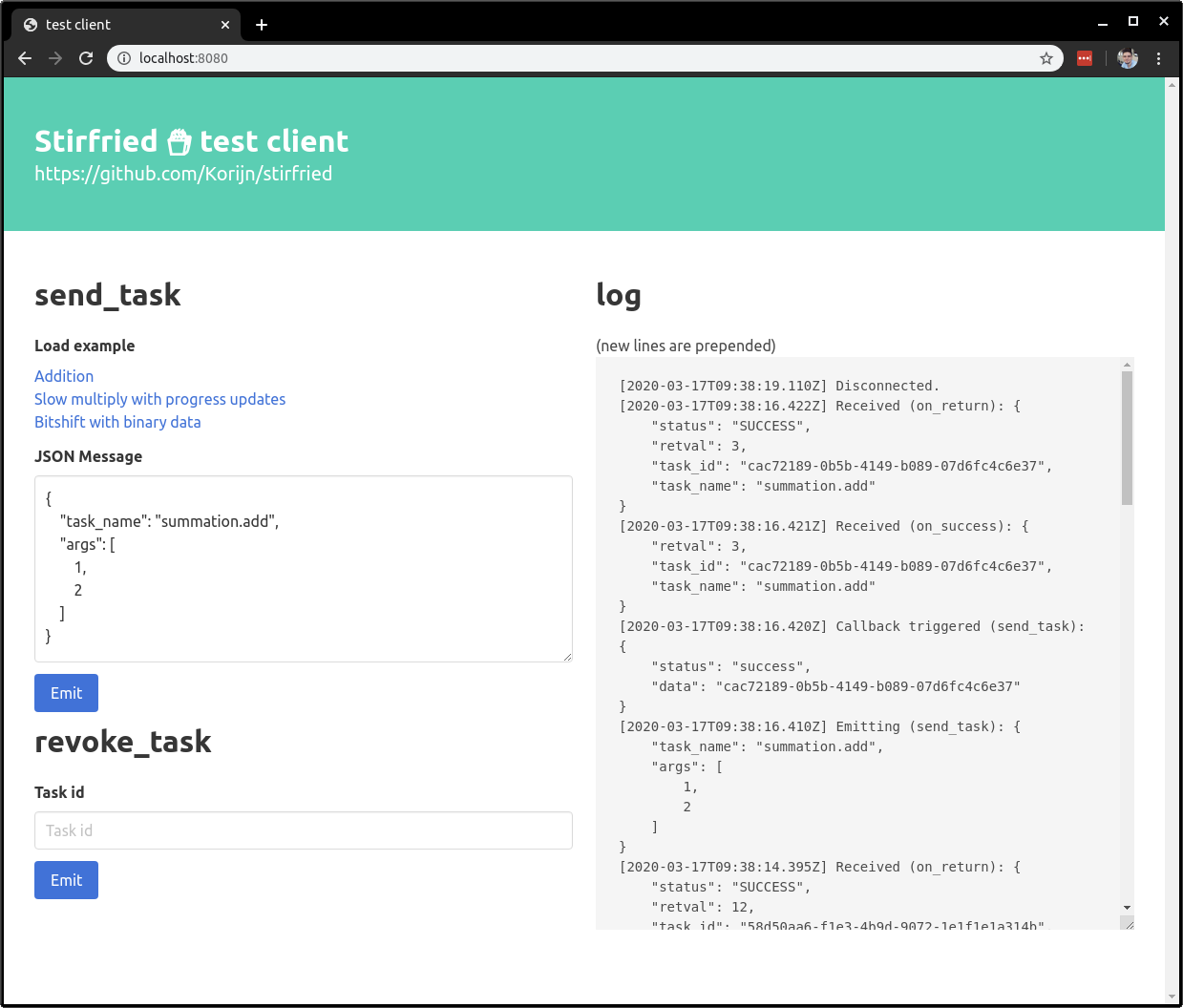Focus the localhost:8080 address bar
1183x1008 pixels.
[x=584, y=58]
